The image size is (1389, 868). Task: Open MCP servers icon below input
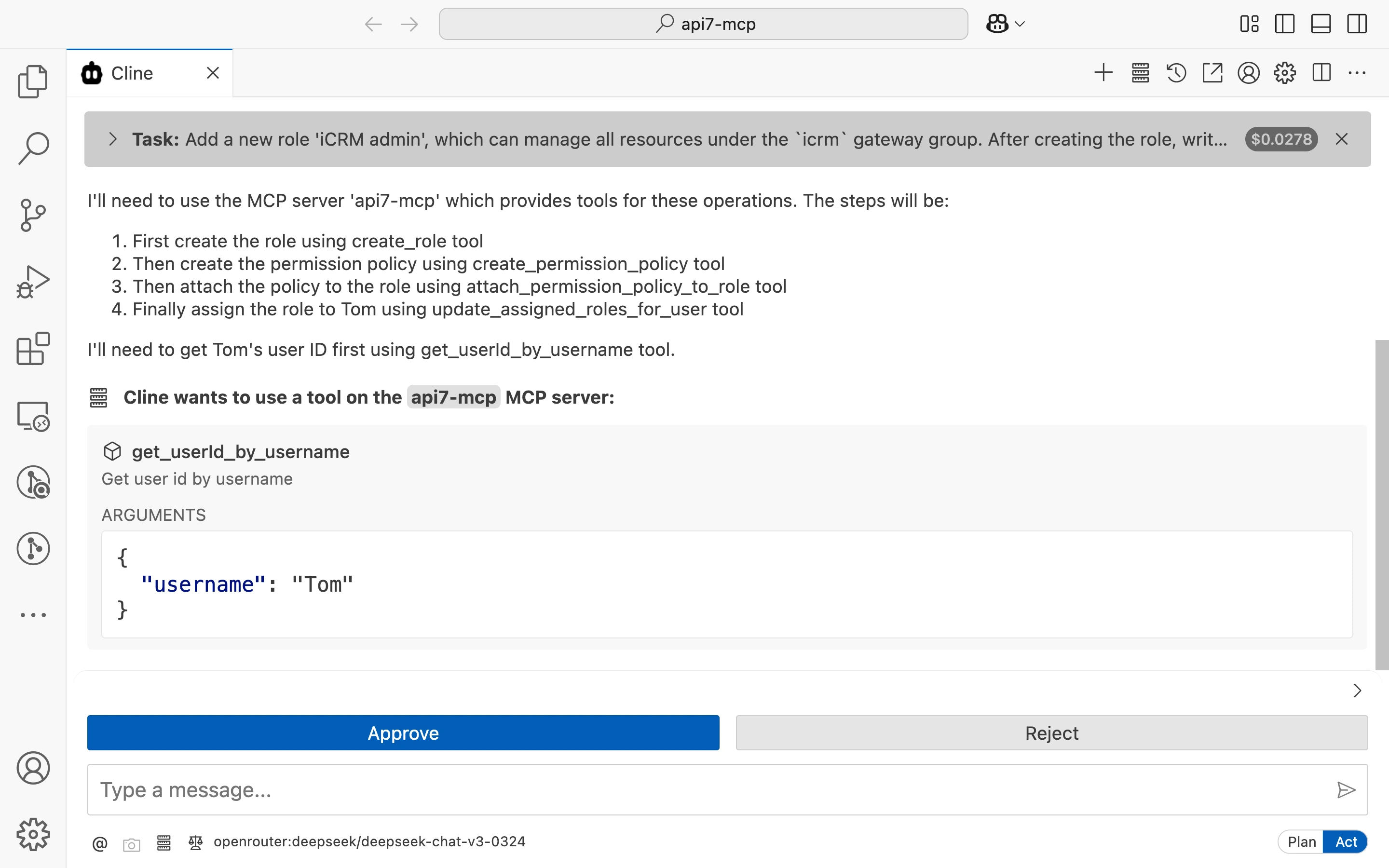pyautogui.click(x=163, y=843)
